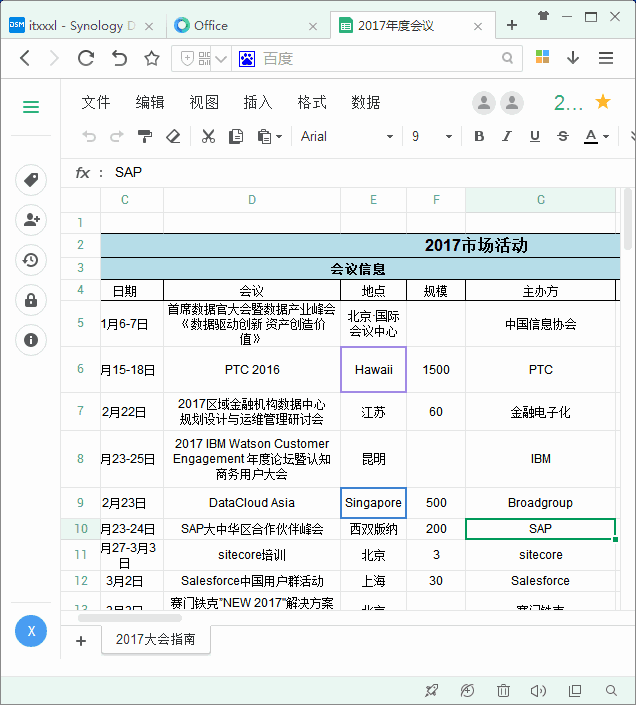Image resolution: width=636 pixels, height=705 pixels.
Task: Select the DataCloud Asia cell
Action: click(x=252, y=503)
